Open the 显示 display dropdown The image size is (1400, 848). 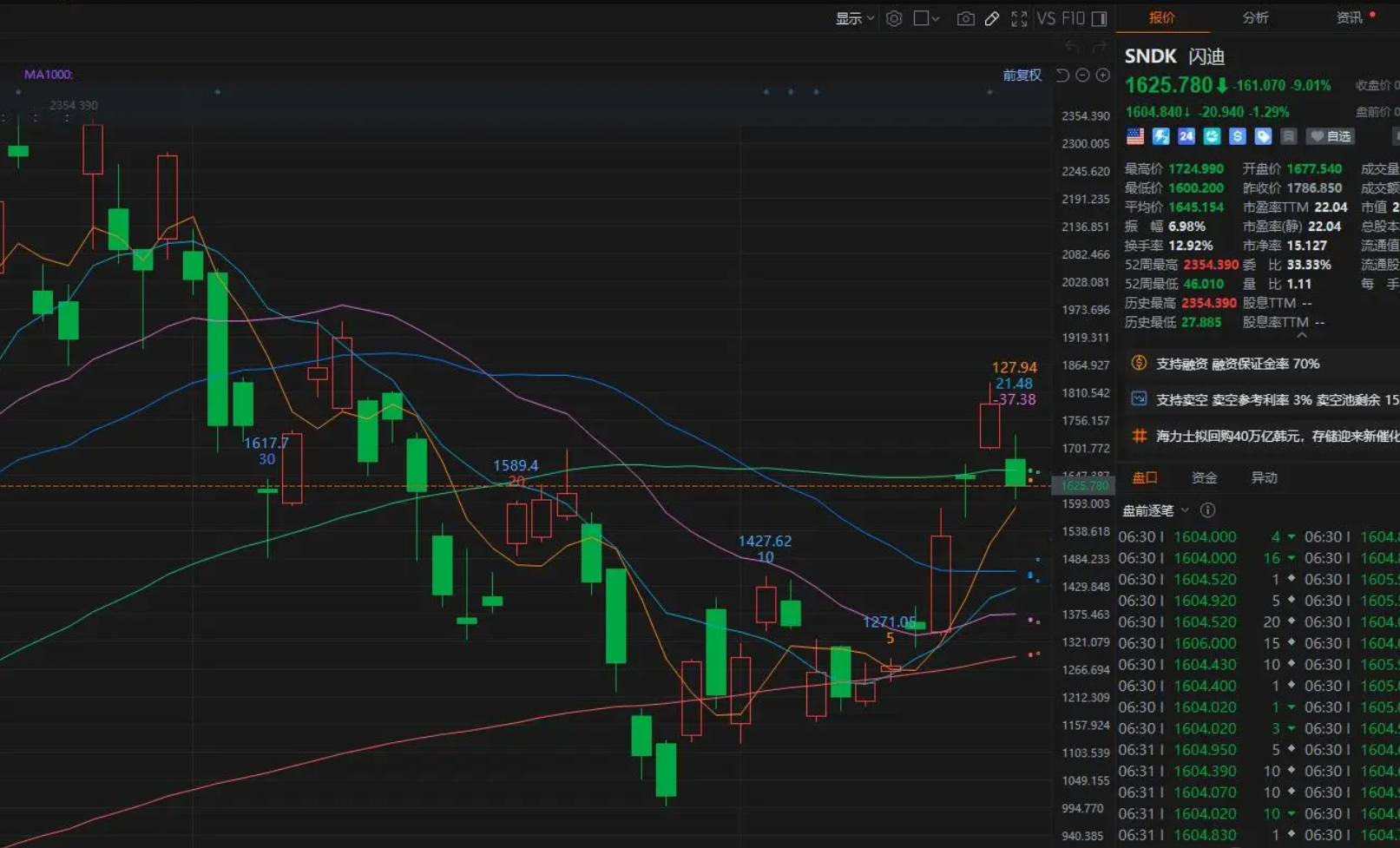(x=855, y=18)
